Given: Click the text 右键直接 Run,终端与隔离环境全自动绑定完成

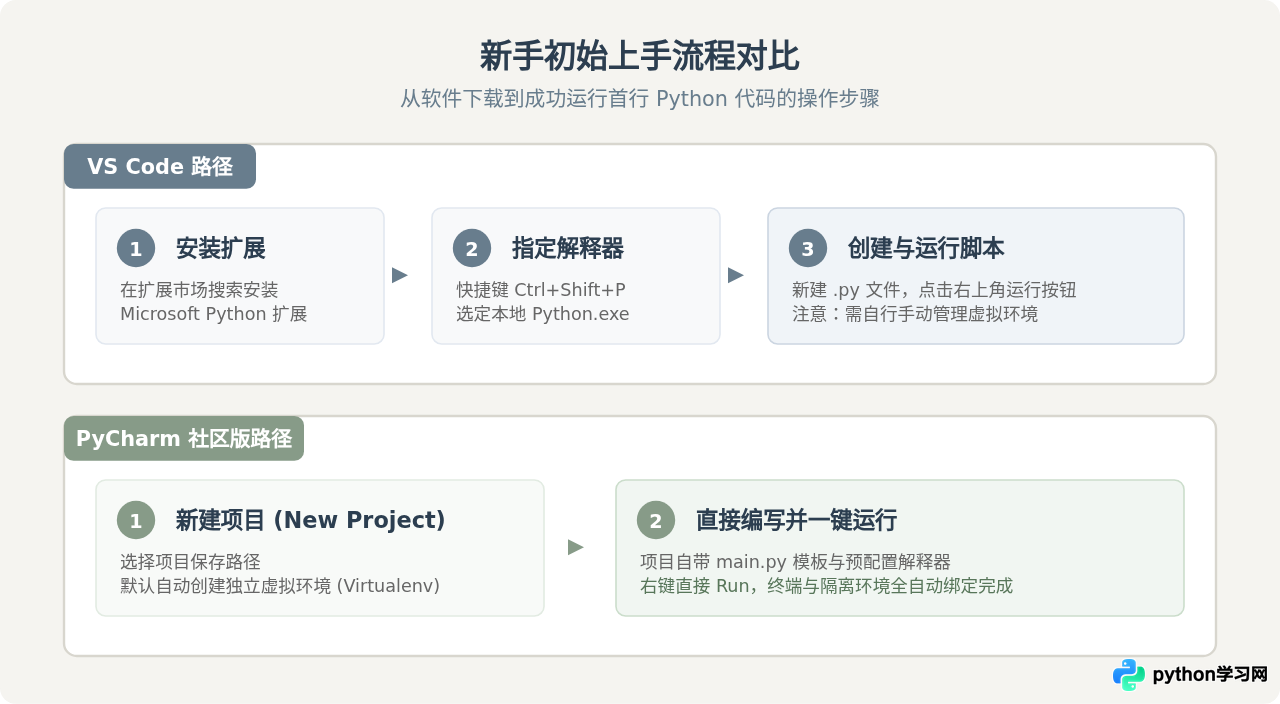Looking at the screenshot, I should (x=826, y=586).
